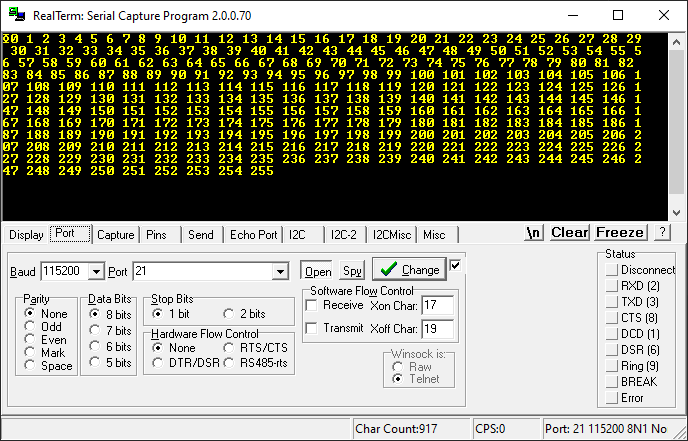
Task: Select the Port tab
Action: tap(70, 234)
